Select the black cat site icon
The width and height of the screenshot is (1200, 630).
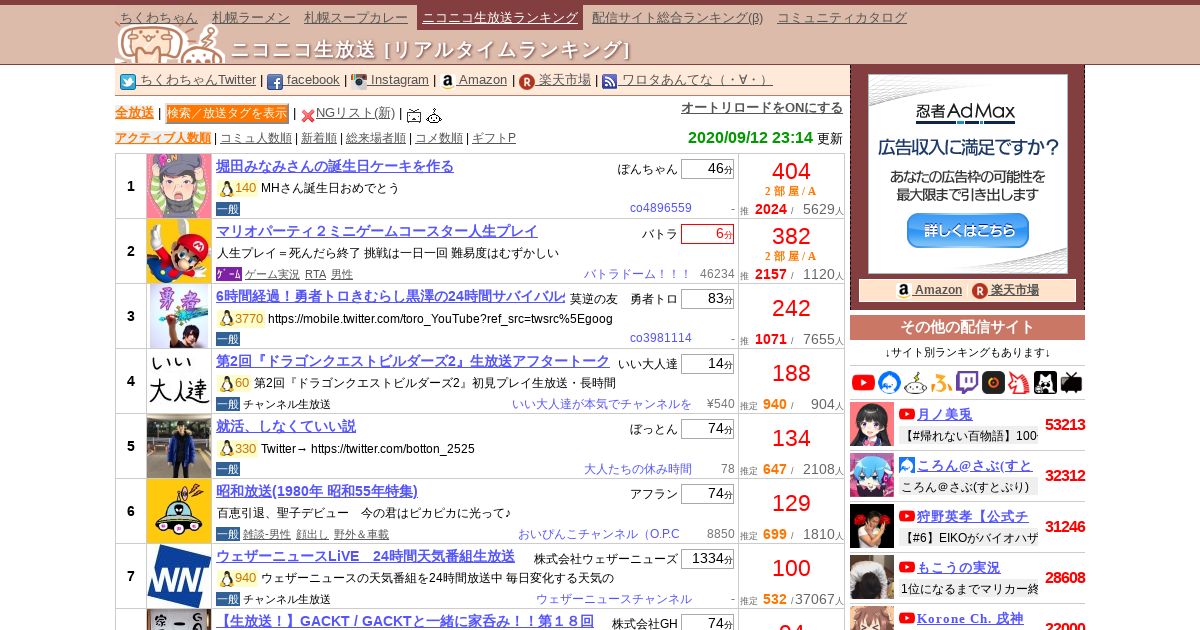(1045, 382)
